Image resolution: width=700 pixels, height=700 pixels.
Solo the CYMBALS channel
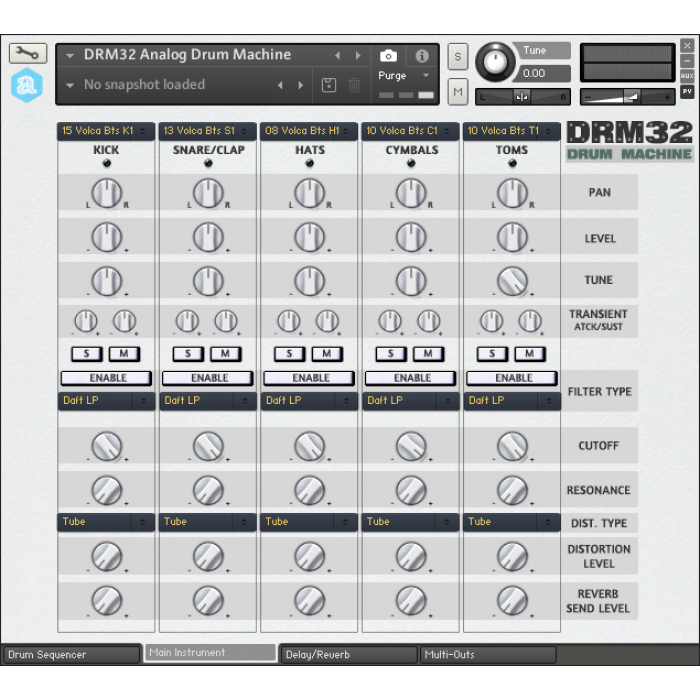click(391, 354)
